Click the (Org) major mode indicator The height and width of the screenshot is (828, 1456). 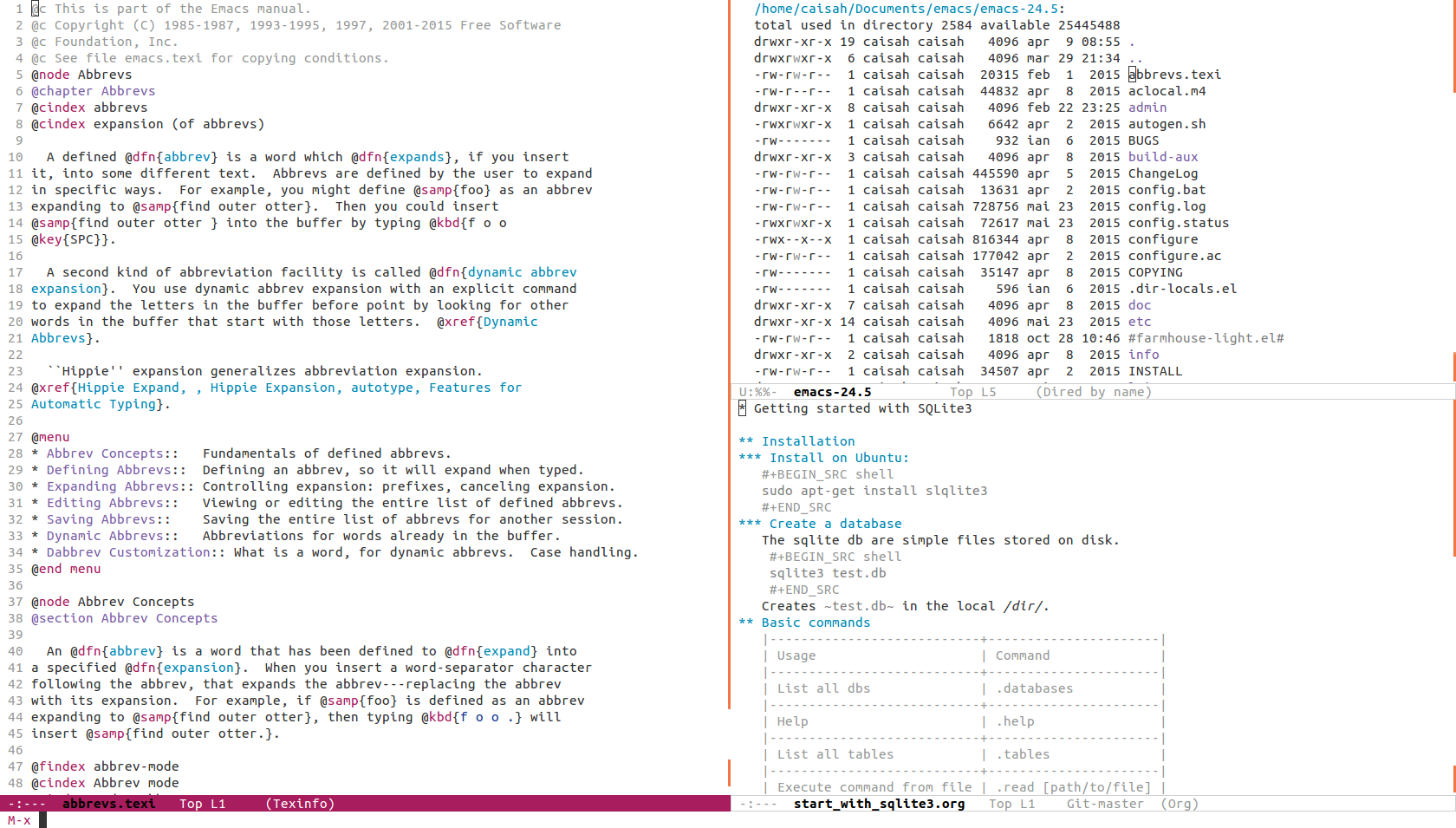1180,804
